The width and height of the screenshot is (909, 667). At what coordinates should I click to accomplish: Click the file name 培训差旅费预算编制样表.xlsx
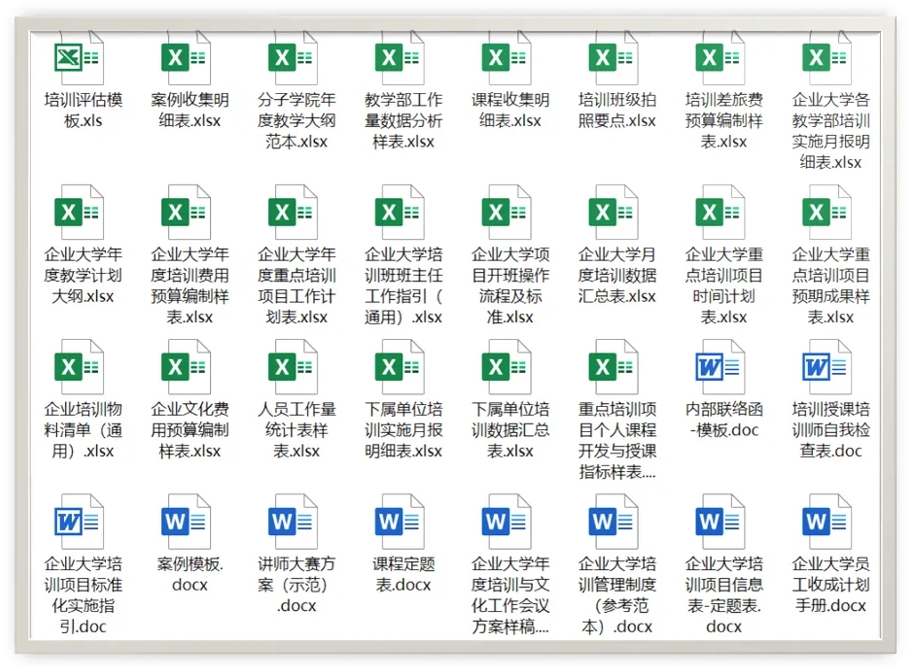pos(723,121)
